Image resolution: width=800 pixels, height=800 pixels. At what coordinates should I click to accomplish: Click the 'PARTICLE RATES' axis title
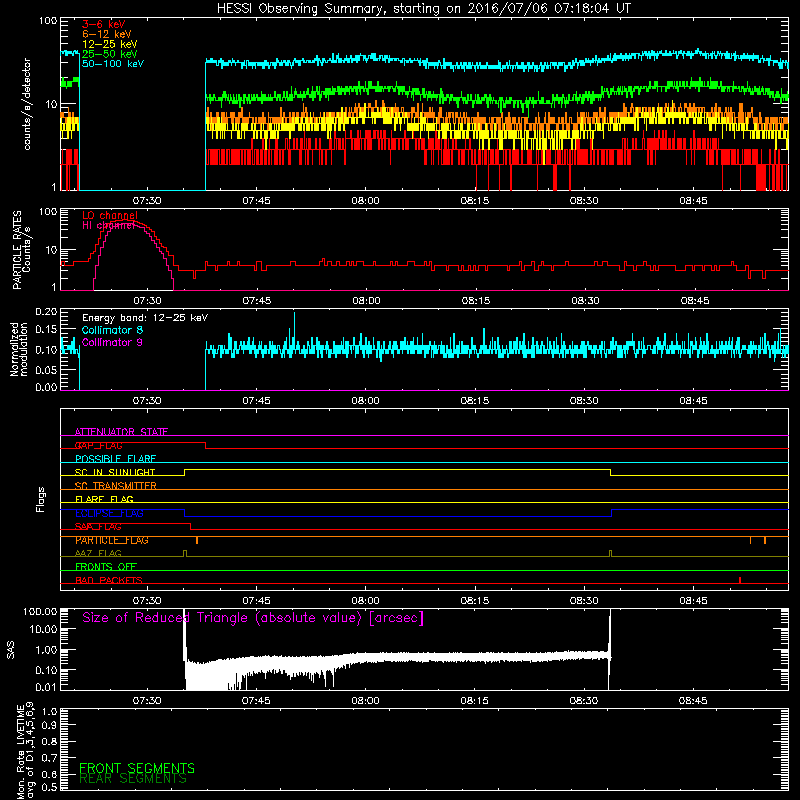17,250
